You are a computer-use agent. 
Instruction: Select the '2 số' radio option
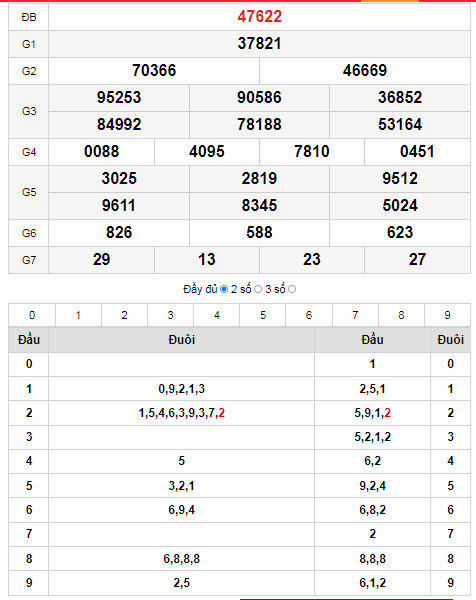point(258,289)
